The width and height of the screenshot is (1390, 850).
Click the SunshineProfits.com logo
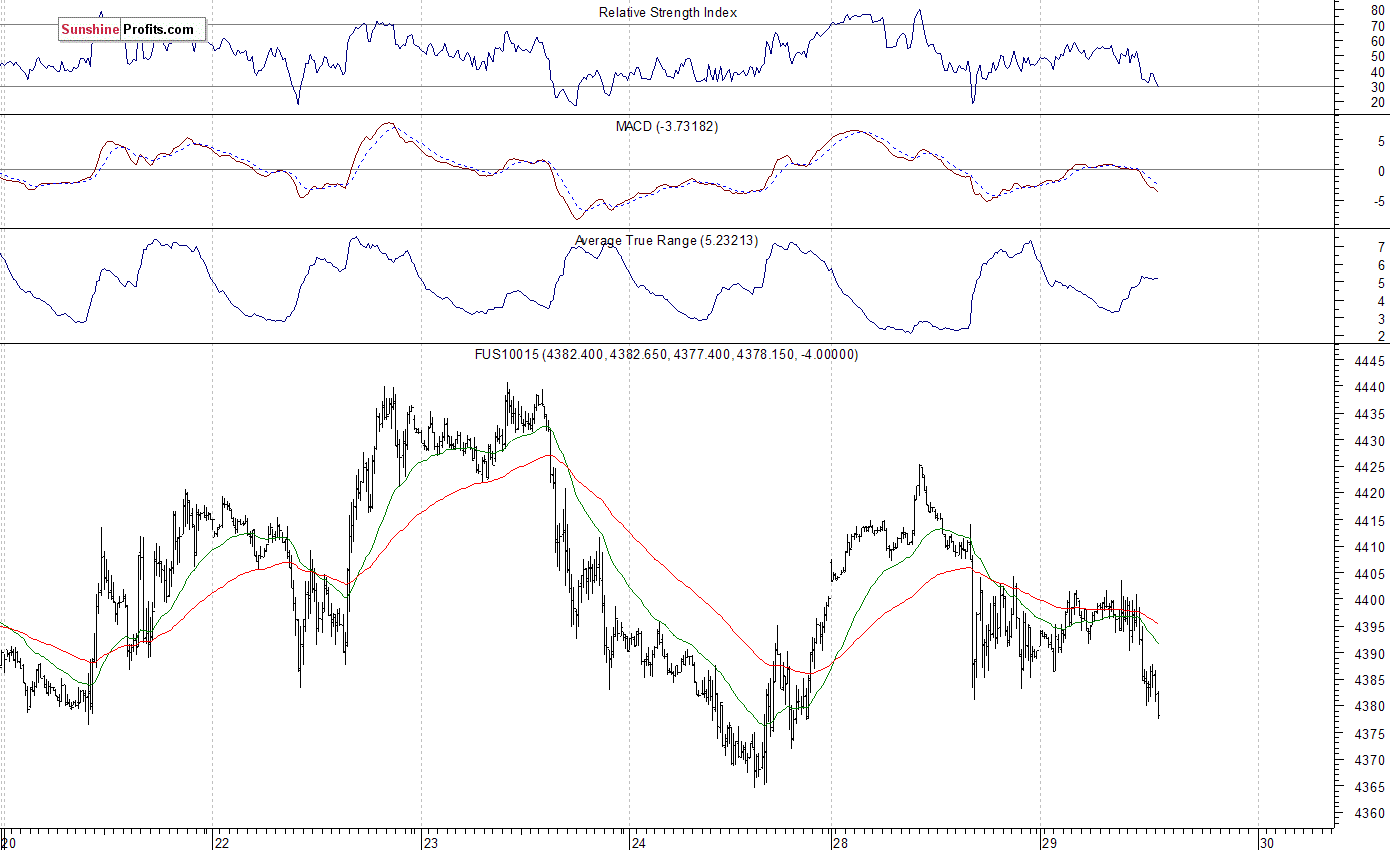coord(131,29)
